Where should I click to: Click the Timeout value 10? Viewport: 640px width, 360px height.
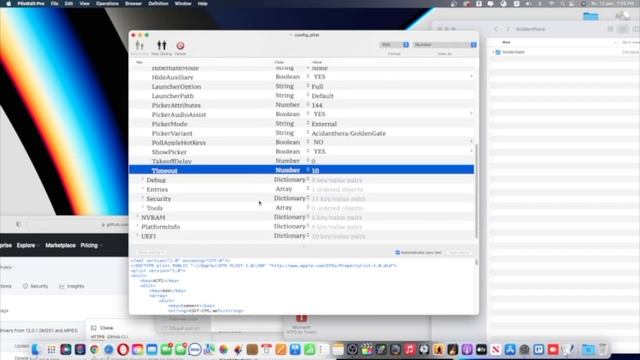point(315,171)
